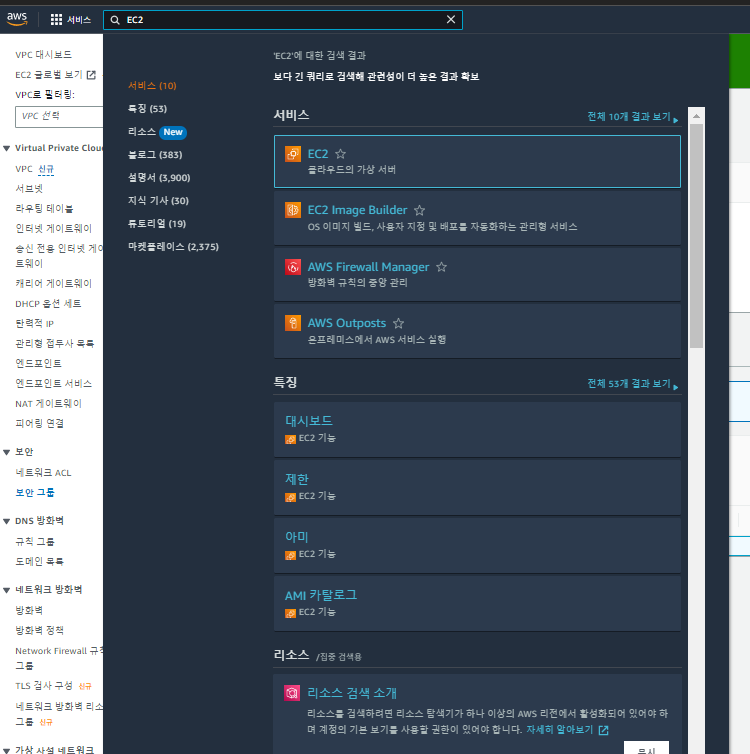Viewport: 750px width, 754px height.
Task: Collapse the DNS 방화벽 section
Action: coord(6,521)
